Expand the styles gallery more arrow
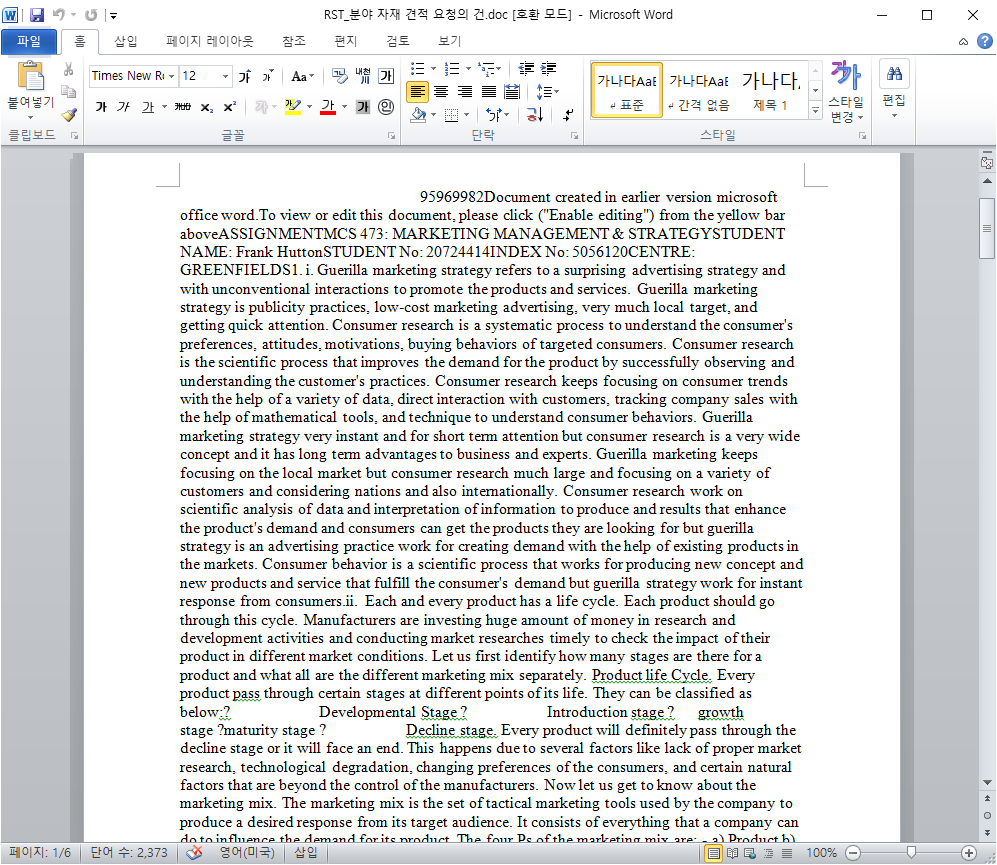The height and width of the screenshot is (865, 997). 815,111
